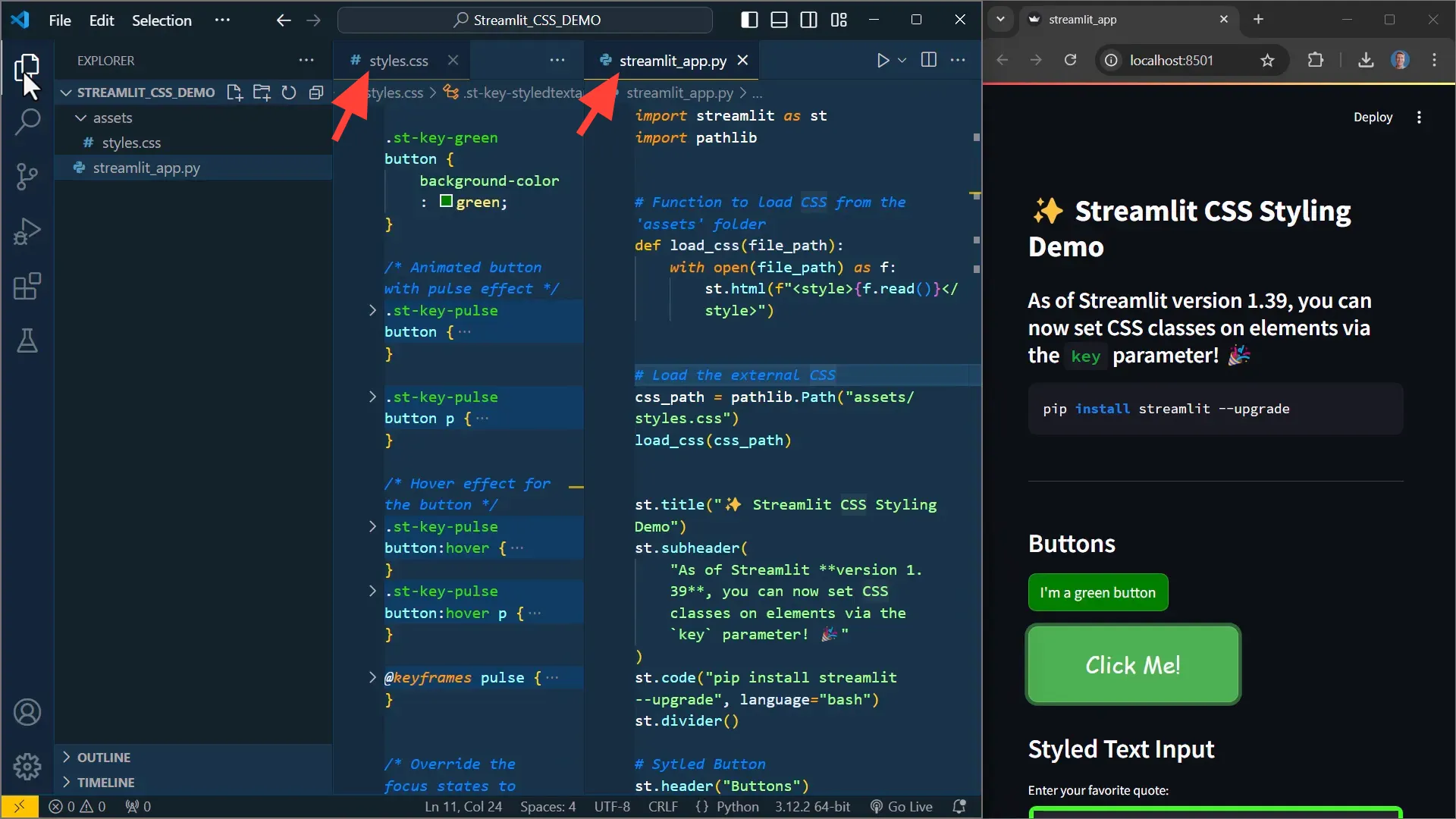Toggle bottom panel layout icon
The image size is (1456, 819).
pyautogui.click(x=779, y=20)
